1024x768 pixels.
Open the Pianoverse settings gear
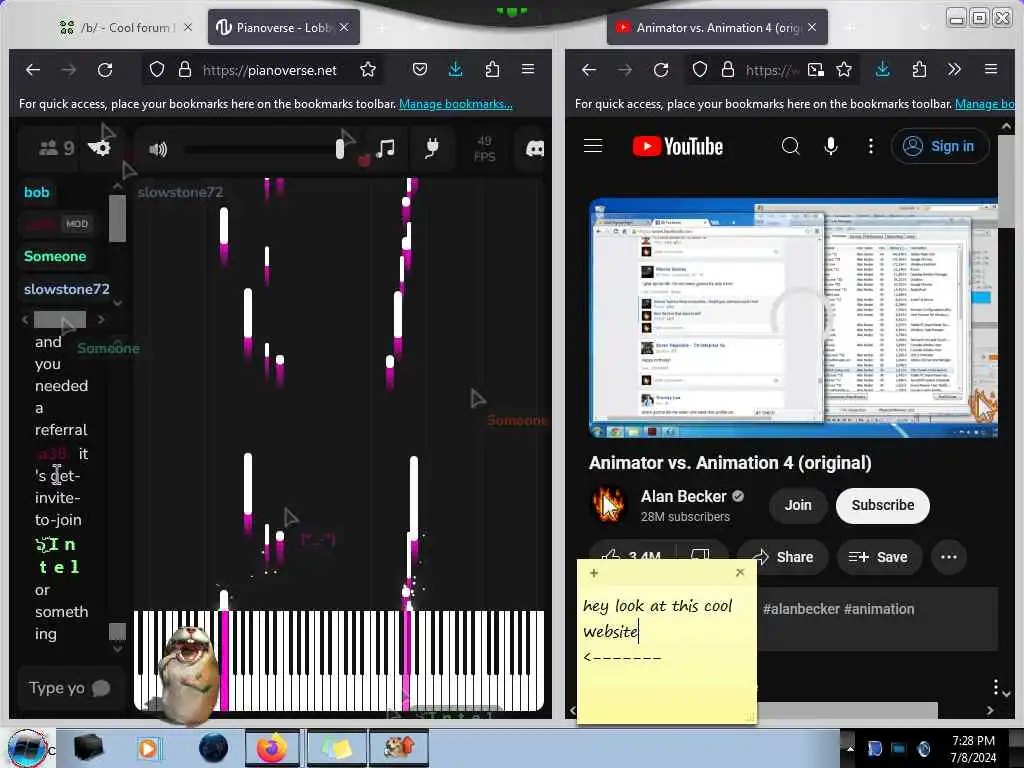100,148
